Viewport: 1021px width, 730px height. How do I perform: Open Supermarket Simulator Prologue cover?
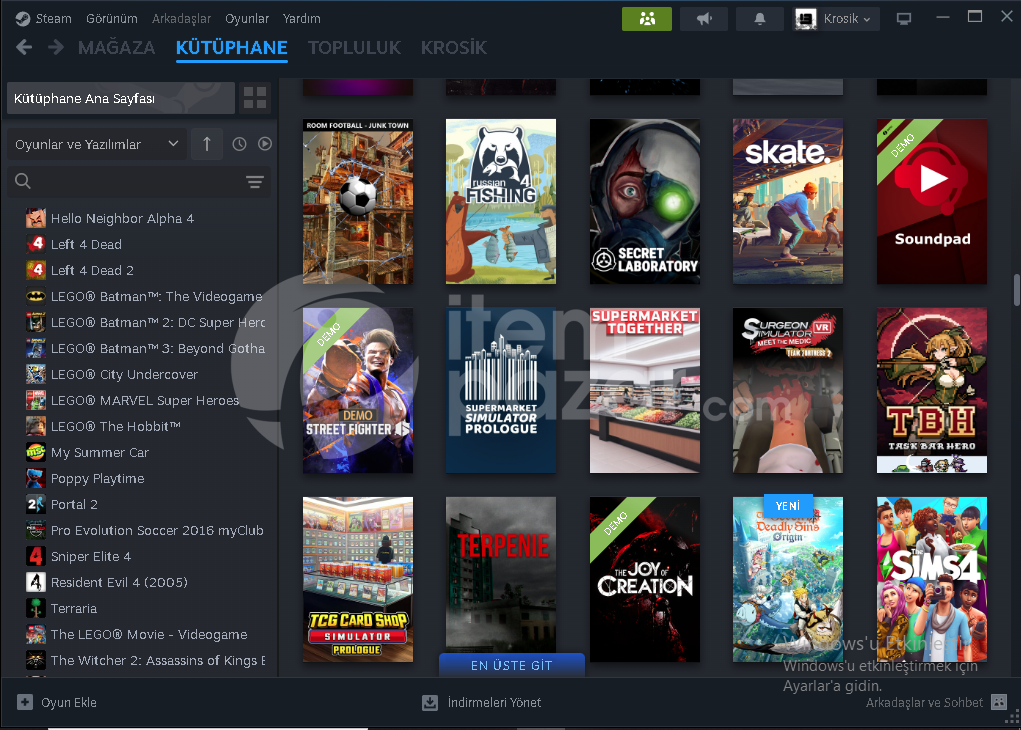[501, 390]
